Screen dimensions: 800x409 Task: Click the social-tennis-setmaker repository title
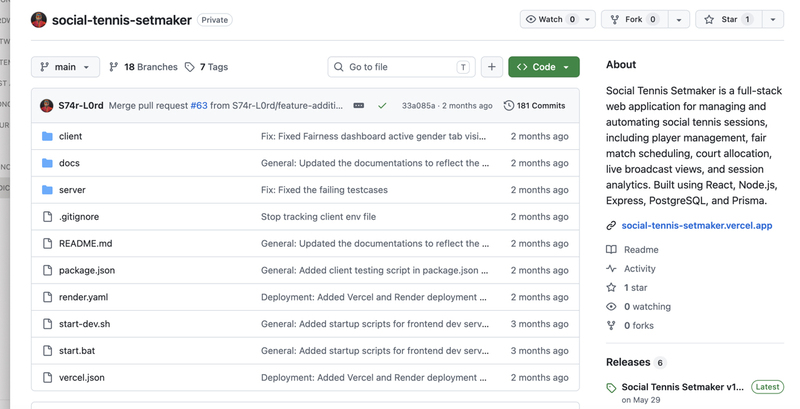coord(122,20)
